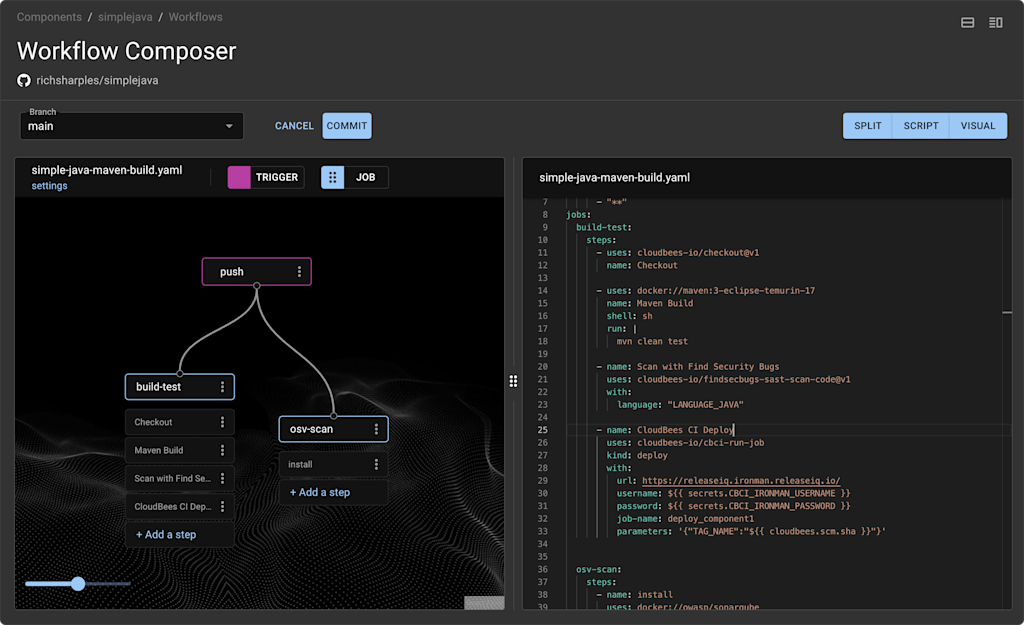
Task: Click the simple-java-maven-build.yaml title above the canvas
Action: tap(107, 170)
